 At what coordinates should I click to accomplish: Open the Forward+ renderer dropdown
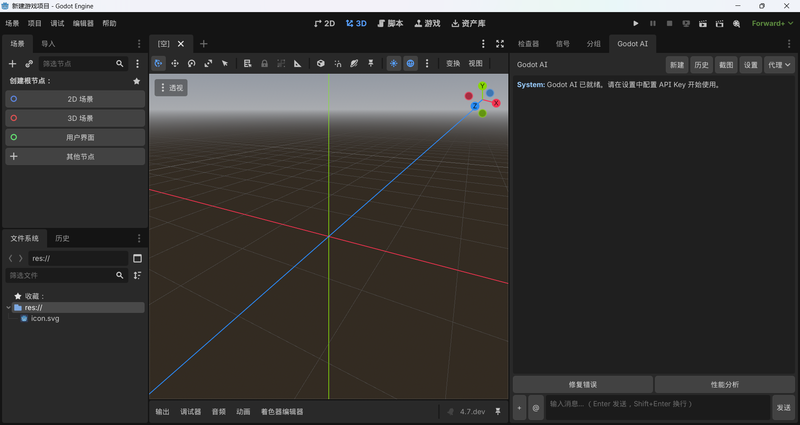[x=772, y=23]
